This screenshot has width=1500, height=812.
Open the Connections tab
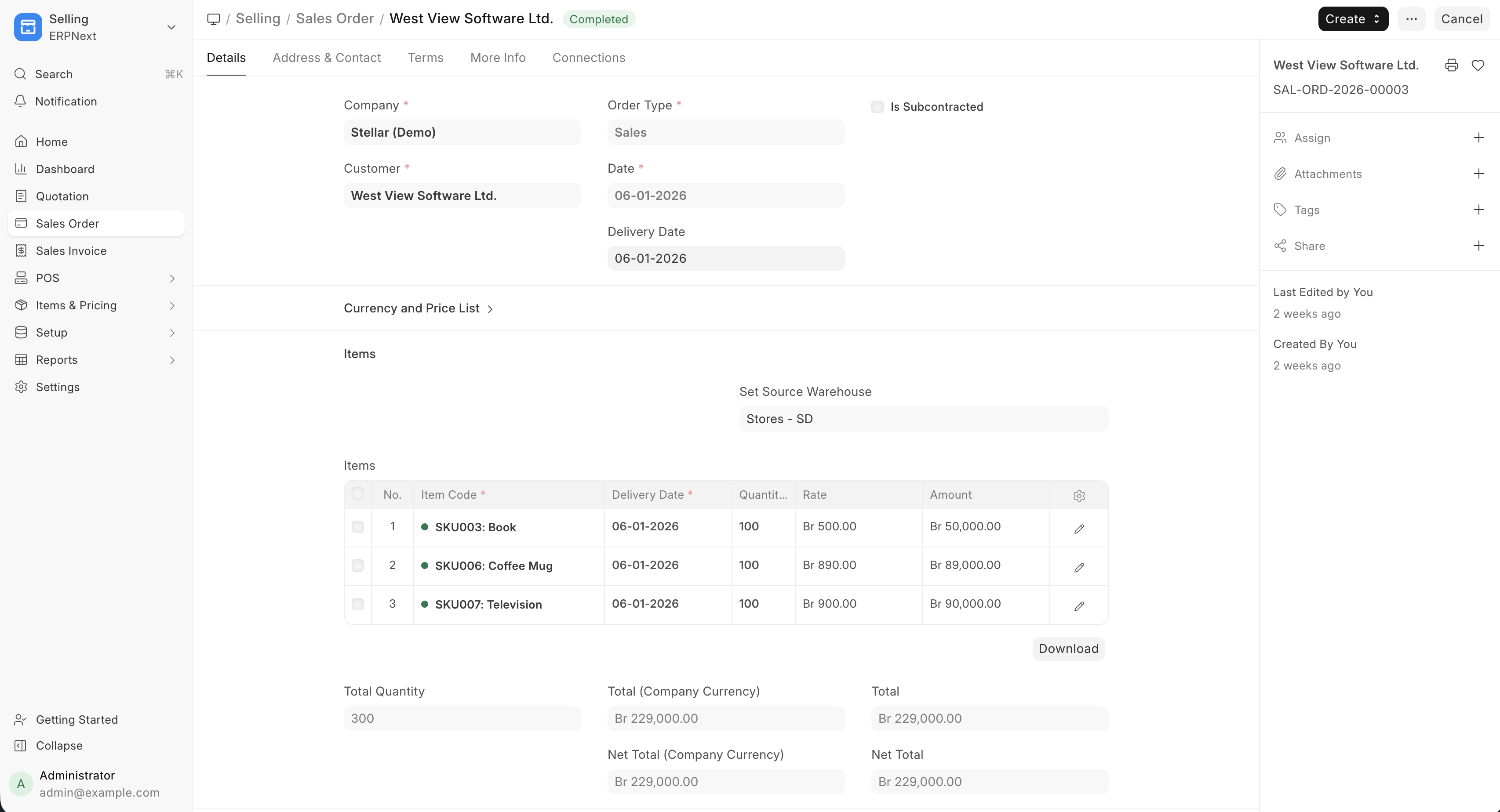click(x=588, y=58)
